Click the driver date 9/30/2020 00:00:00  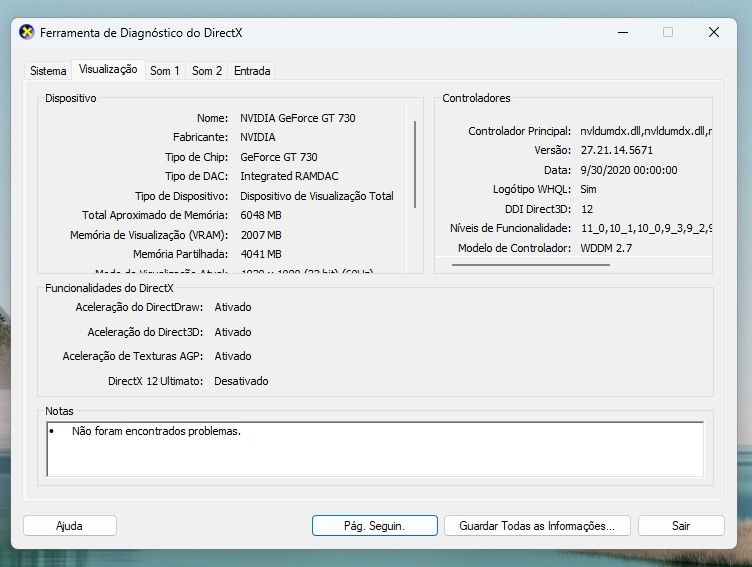coord(629,170)
